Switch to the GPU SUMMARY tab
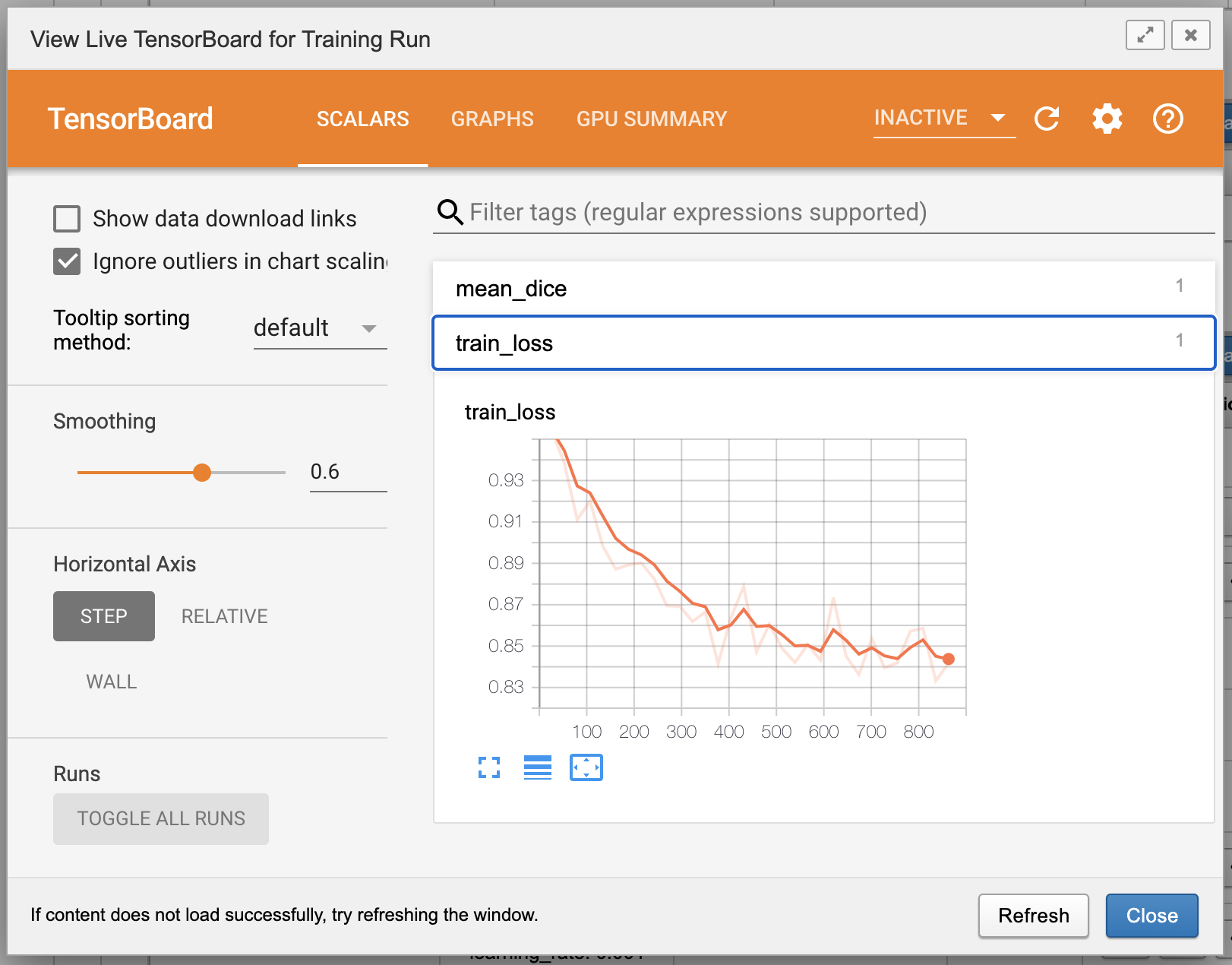Viewport: 1232px width, 965px height. pyautogui.click(x=651, y=119)
